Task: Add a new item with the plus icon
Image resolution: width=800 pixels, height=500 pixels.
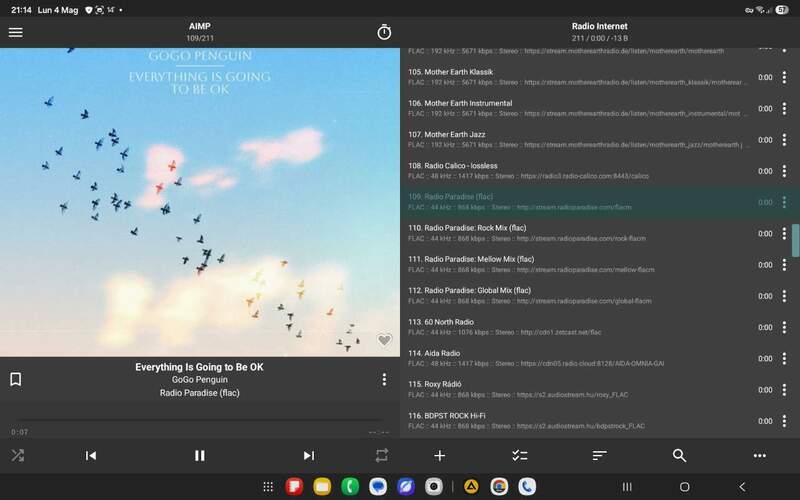Action: pos(439,456)
